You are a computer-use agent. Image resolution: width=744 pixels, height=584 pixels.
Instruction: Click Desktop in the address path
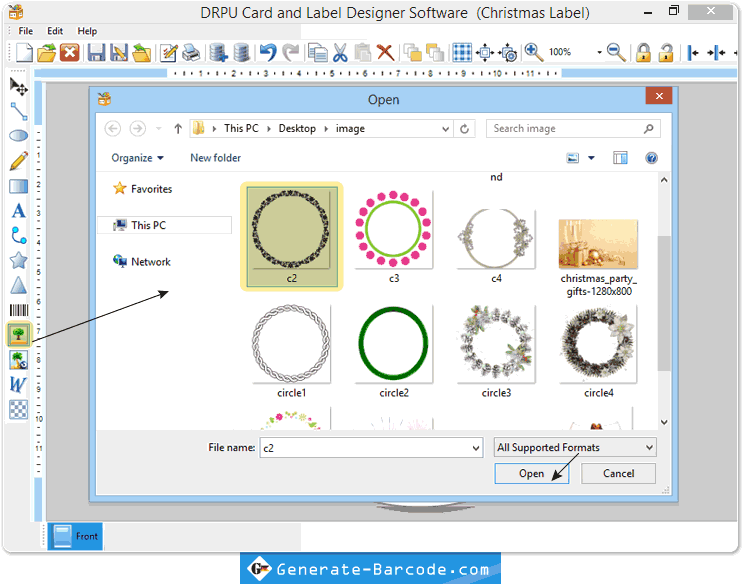(297, 129)
